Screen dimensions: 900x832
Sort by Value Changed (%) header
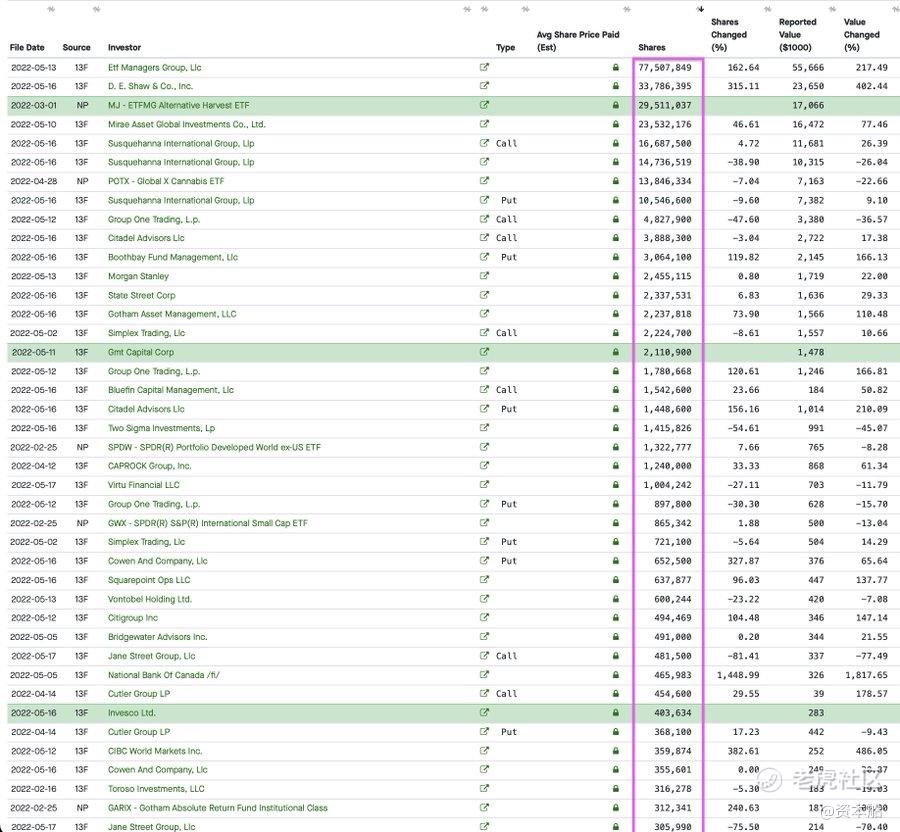click(x=862, y=34)
